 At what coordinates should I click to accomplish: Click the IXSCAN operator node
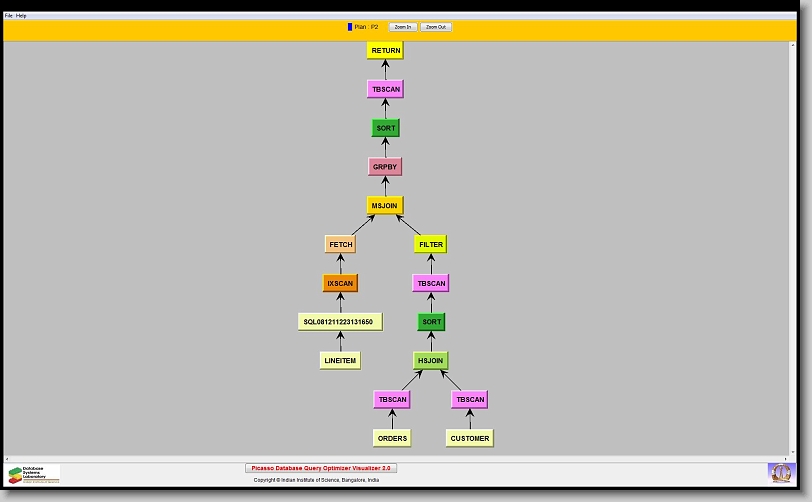click(340, 283)
